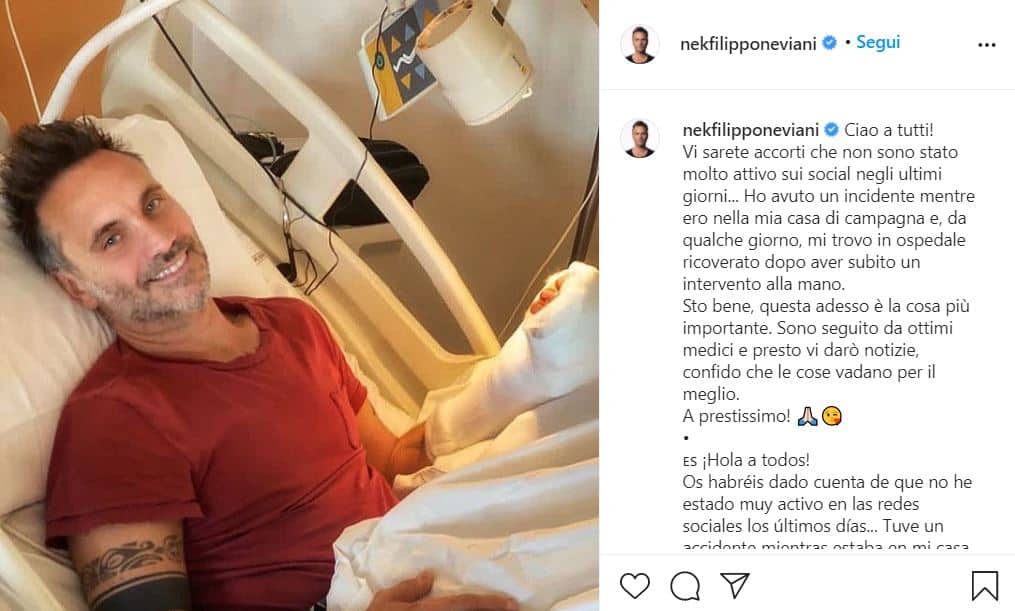
Task: Click the 'A prestissimo!' line of caption
Action: [x=736, y=416]
